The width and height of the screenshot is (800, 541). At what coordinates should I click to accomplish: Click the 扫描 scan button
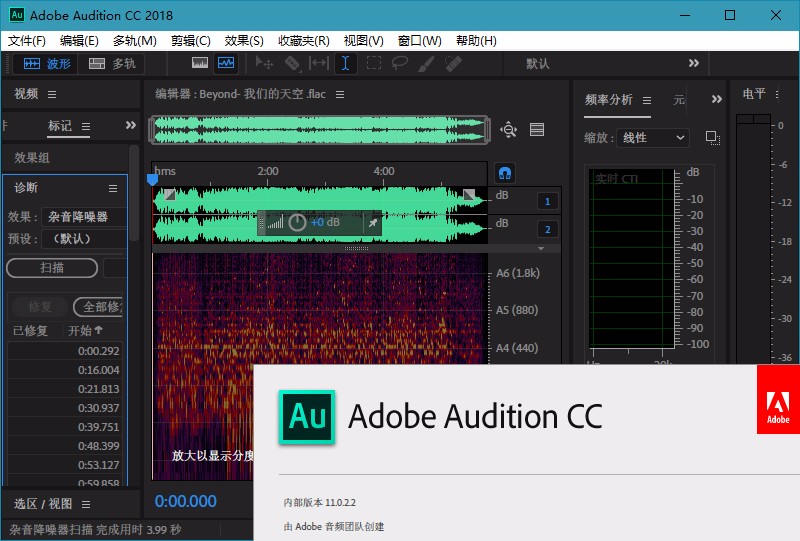(x=52, y=268)
